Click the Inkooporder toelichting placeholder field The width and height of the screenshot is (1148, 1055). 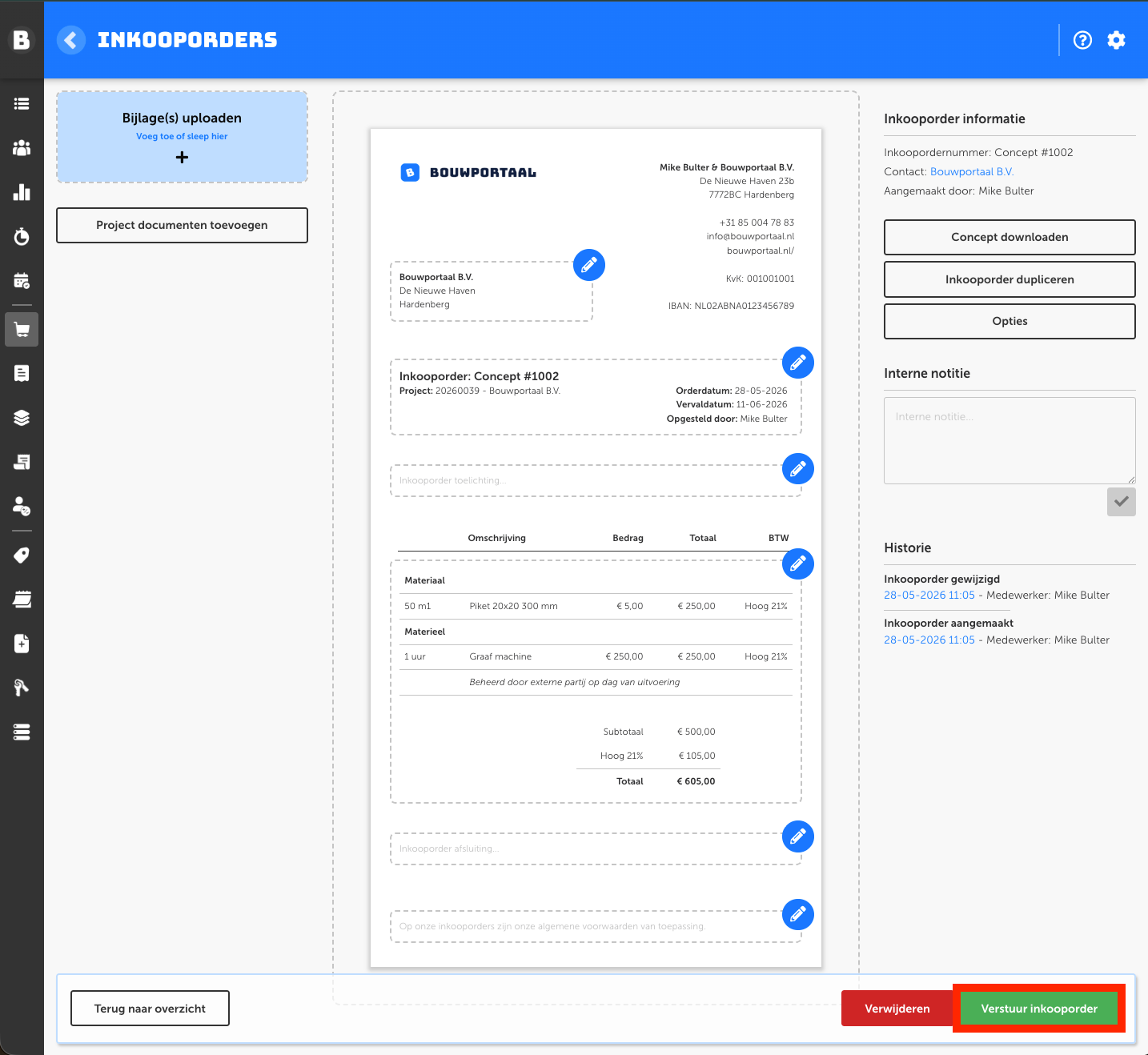(x=596, y=480)
